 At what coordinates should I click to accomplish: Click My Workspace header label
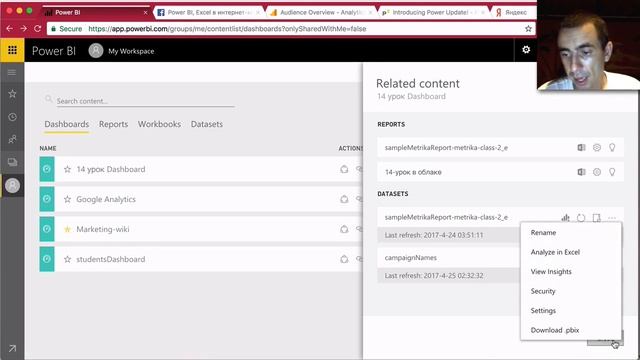[x=131, y=51]
